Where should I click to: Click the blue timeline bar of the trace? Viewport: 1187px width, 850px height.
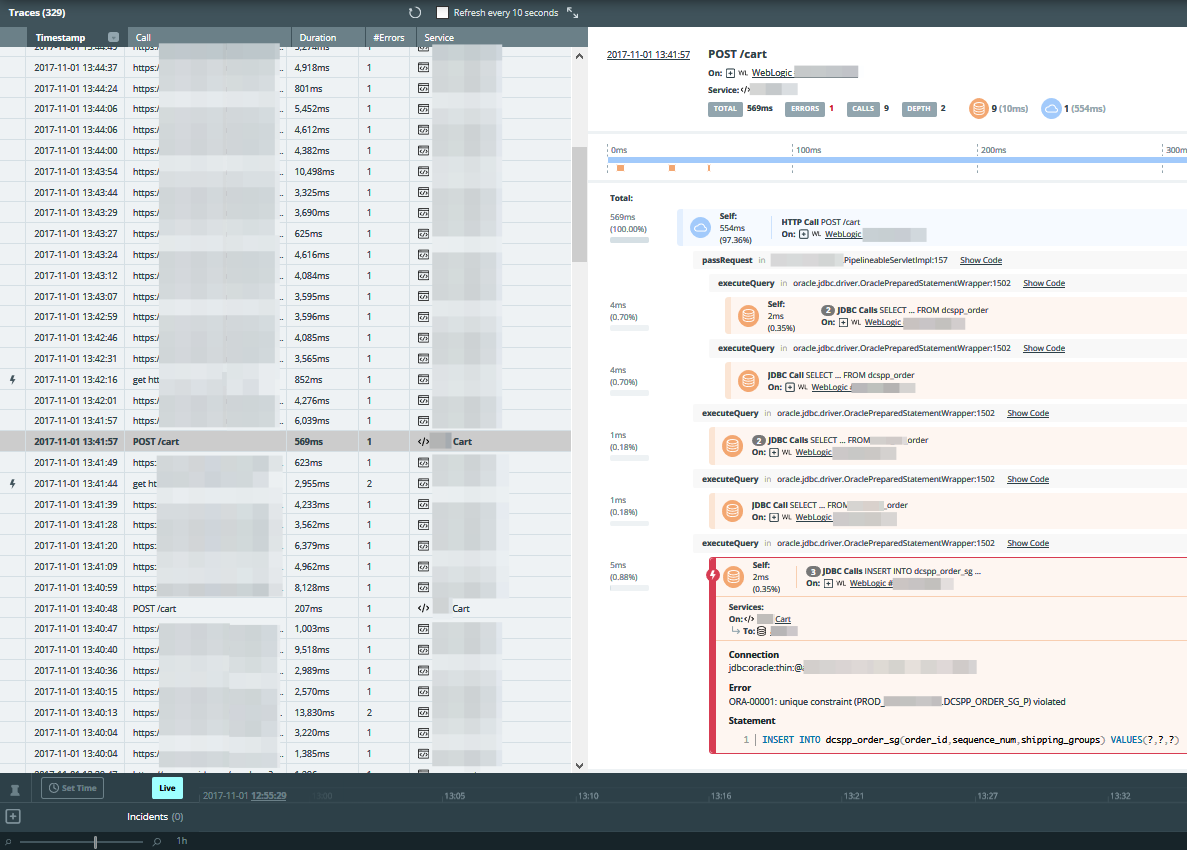896,160
